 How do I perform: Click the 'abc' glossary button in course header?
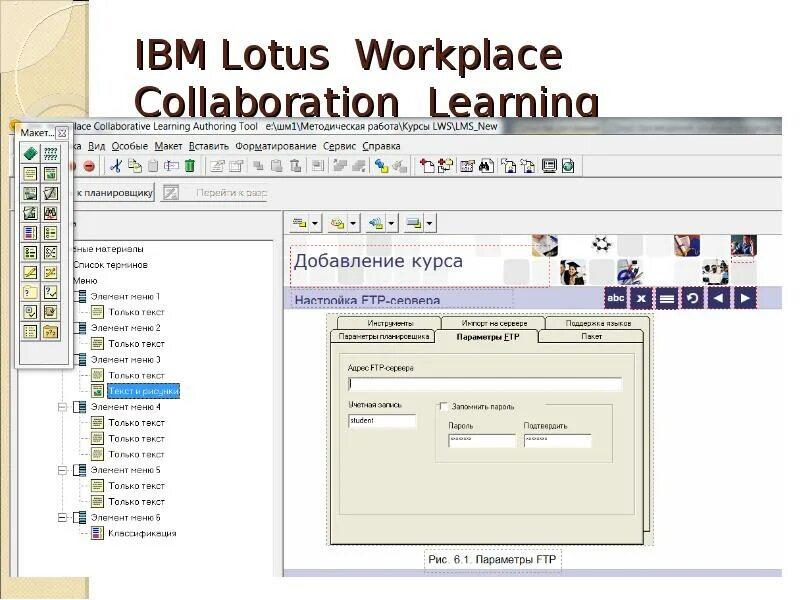coord(615,298)
